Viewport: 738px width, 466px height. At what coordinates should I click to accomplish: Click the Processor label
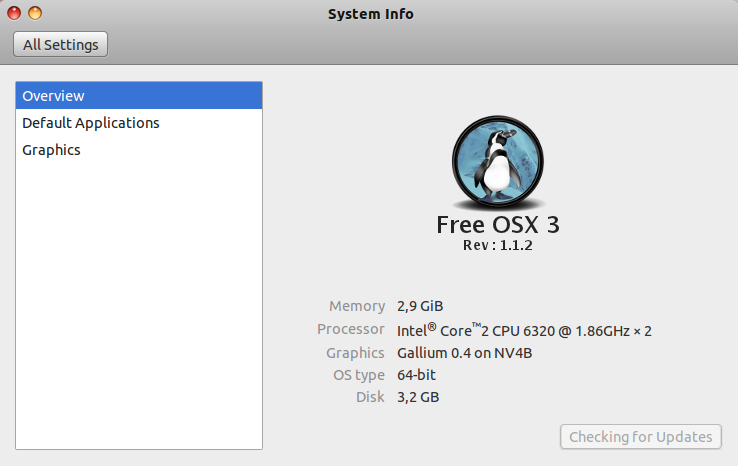coord(351,329)
